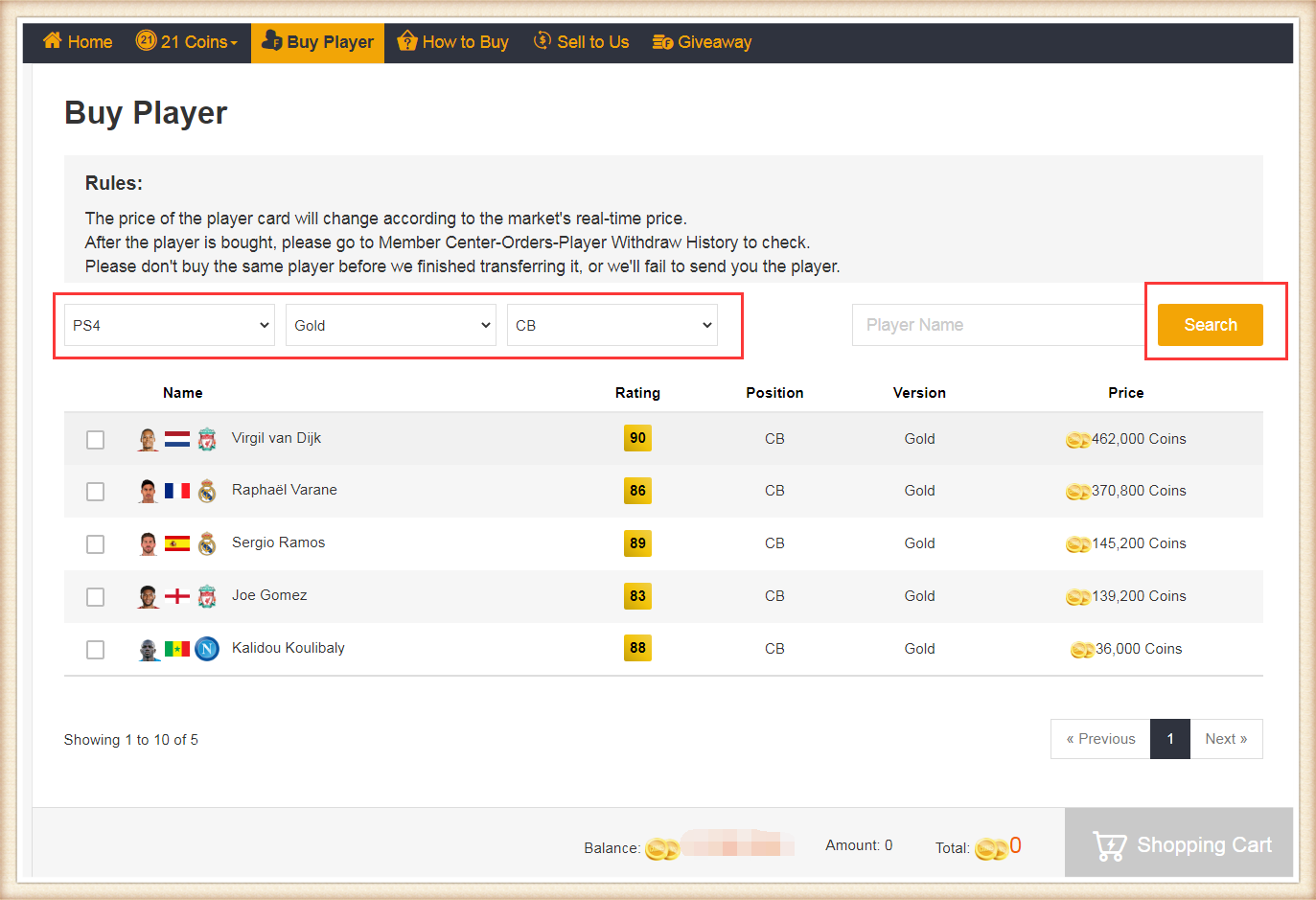Viewport: 1316px width, 900px height.
Task: Click the coins icon next to Balance
Action: coord(663,849)
